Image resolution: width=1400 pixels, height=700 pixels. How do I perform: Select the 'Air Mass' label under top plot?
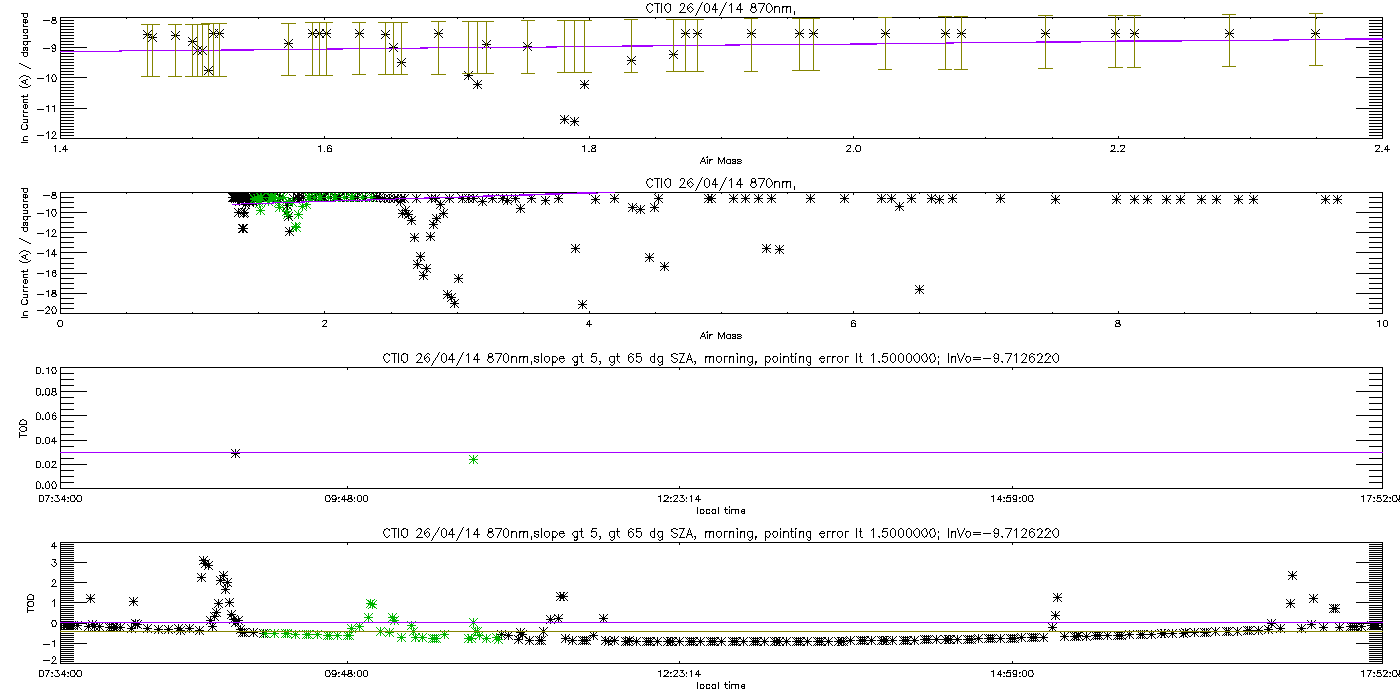coord(720,160)
